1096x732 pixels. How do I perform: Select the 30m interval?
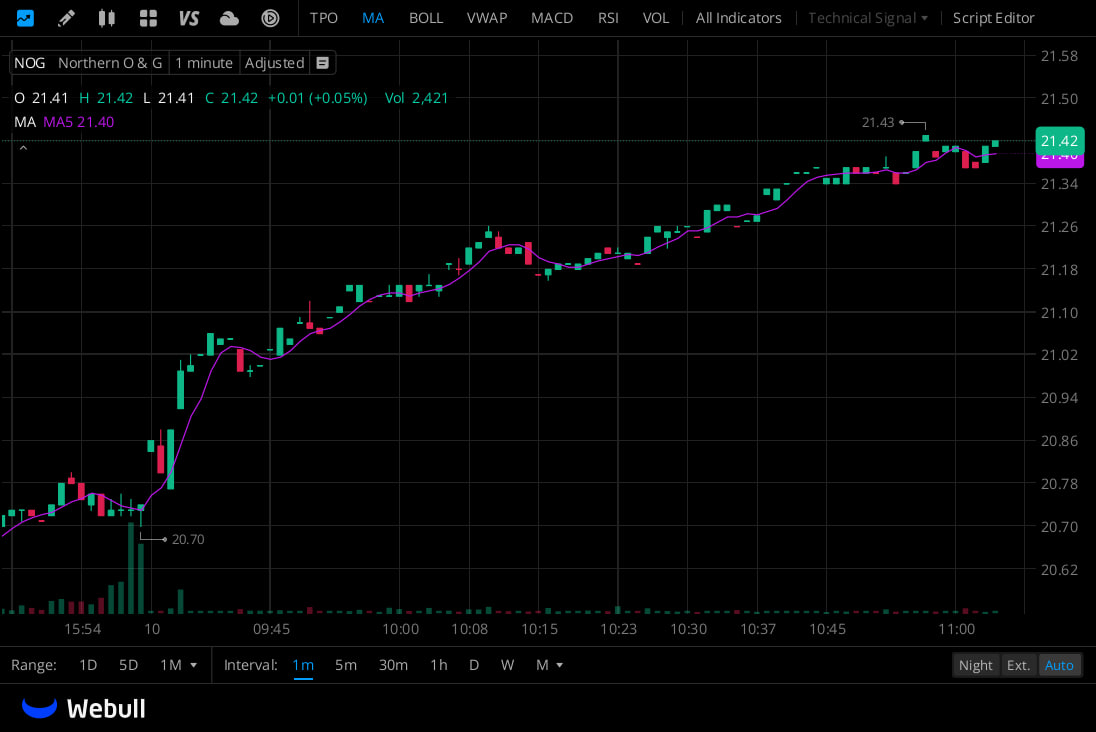tap(393, 665)
